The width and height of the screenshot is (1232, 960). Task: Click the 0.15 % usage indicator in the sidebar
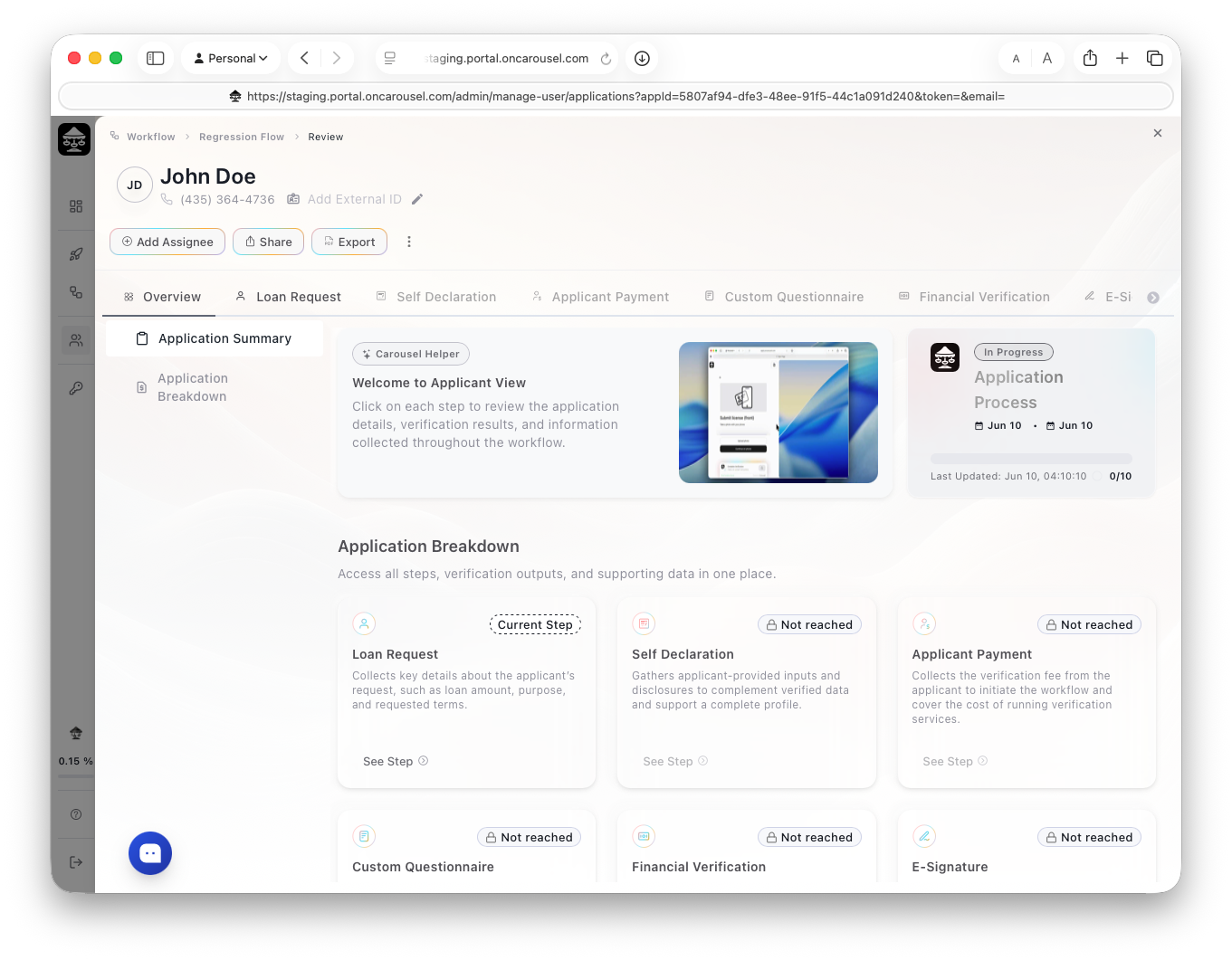[76, 761]
